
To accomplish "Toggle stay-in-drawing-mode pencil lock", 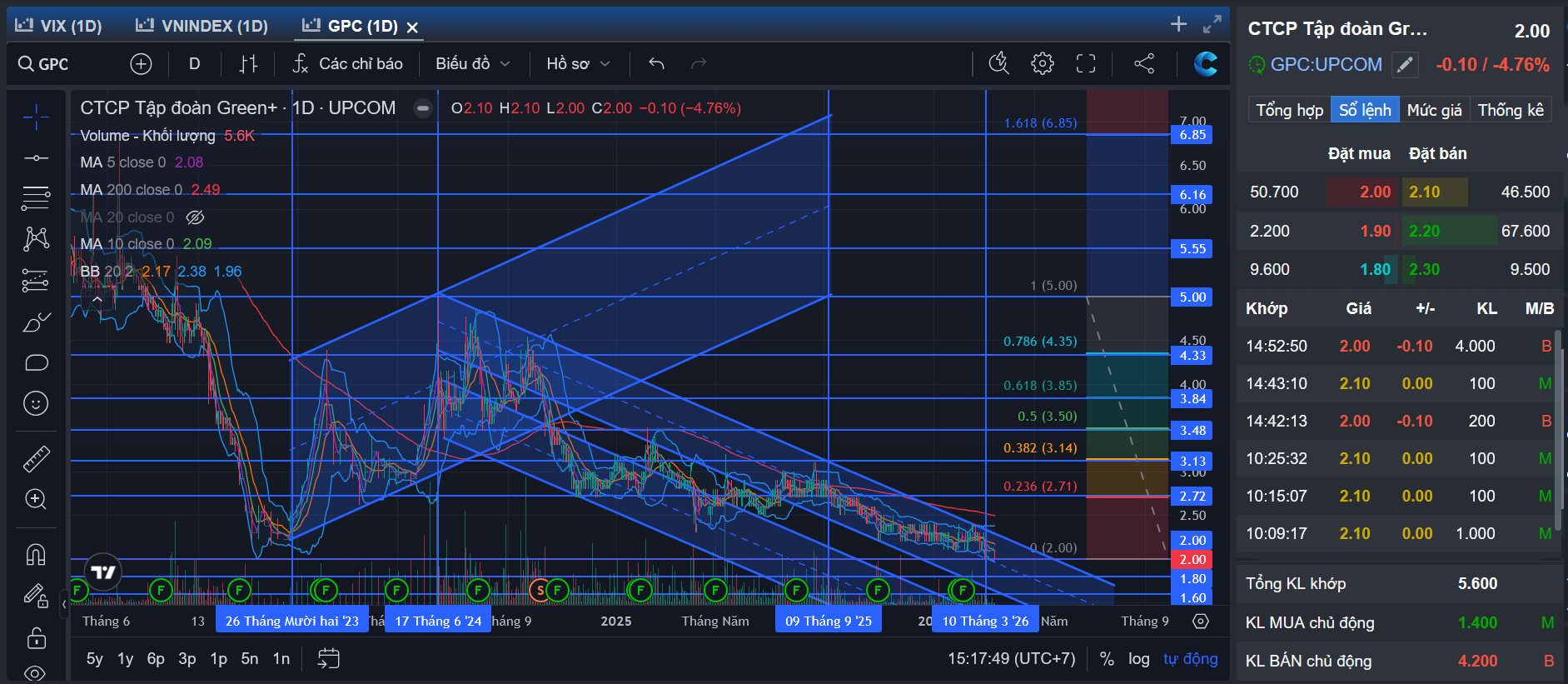I will (36, 596).
